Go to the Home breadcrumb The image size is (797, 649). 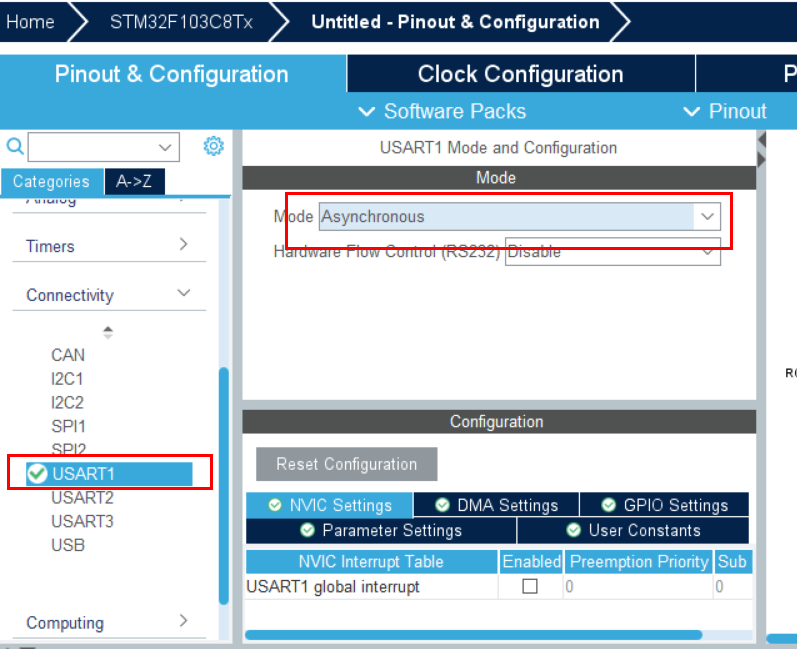click(30, 22)
